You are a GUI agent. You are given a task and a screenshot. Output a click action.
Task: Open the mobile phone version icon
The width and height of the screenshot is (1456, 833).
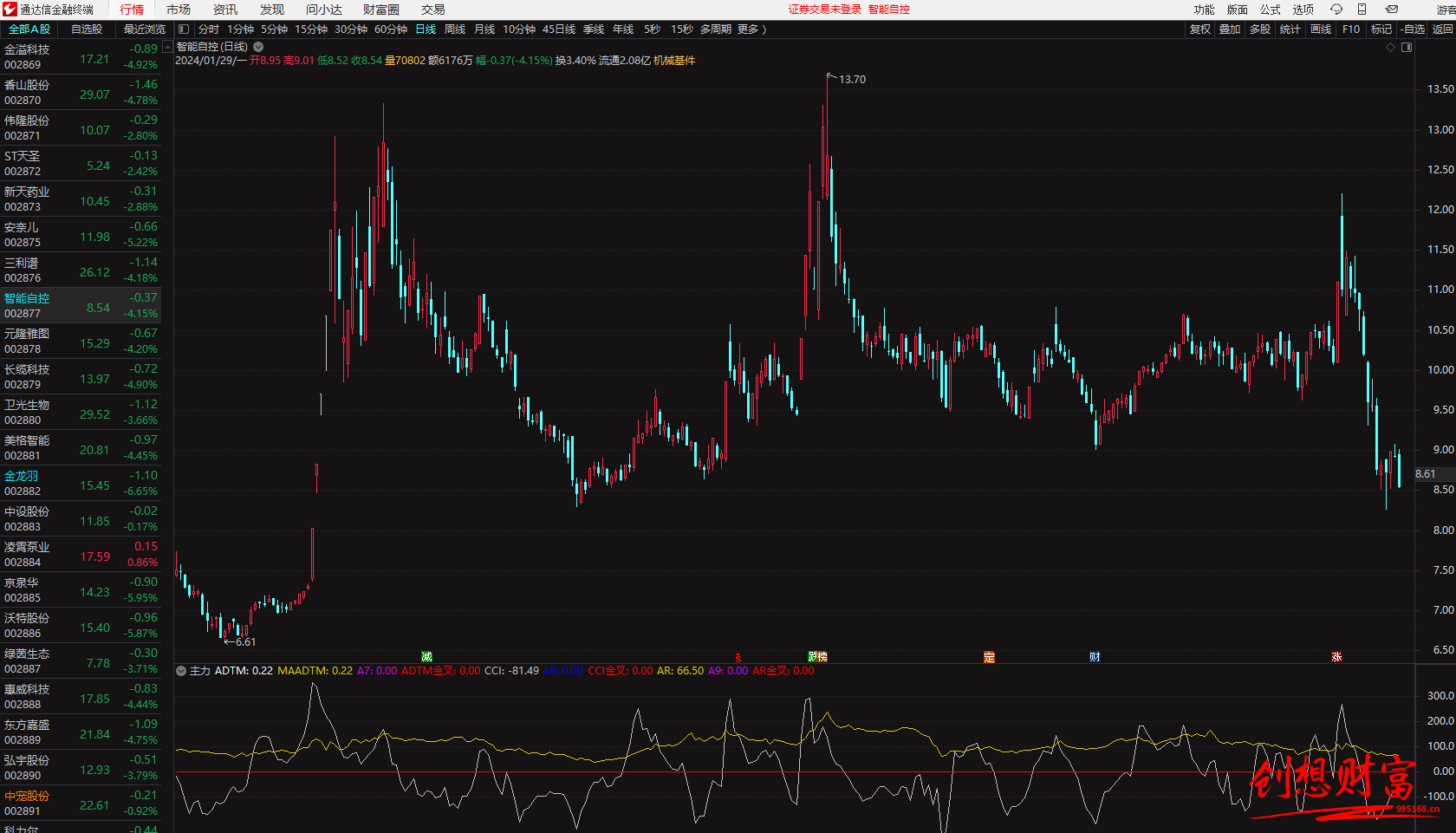click(x=1362, y=10)
